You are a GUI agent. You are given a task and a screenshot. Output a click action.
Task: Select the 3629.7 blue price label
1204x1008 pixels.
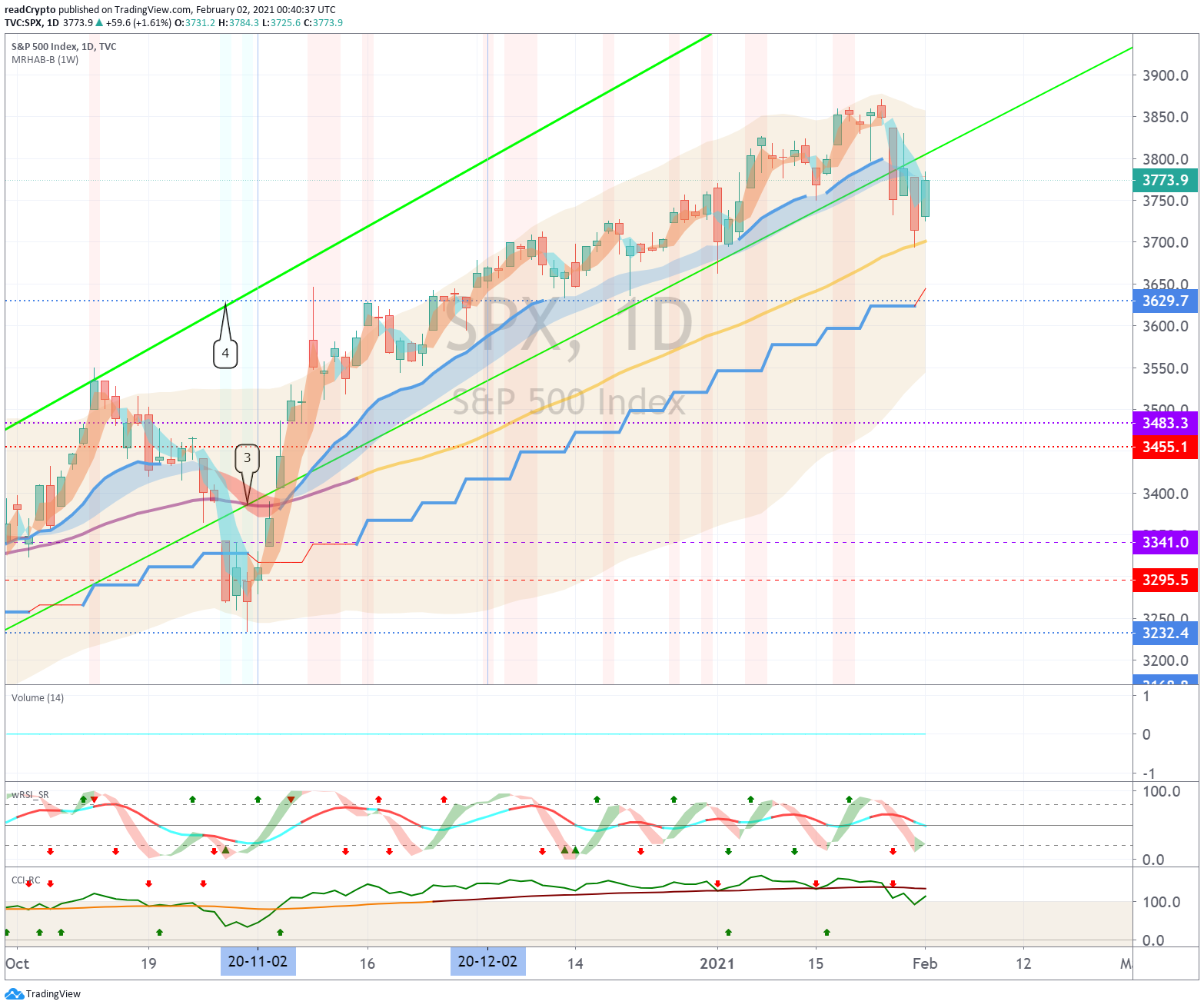[x=1165, y=301]
